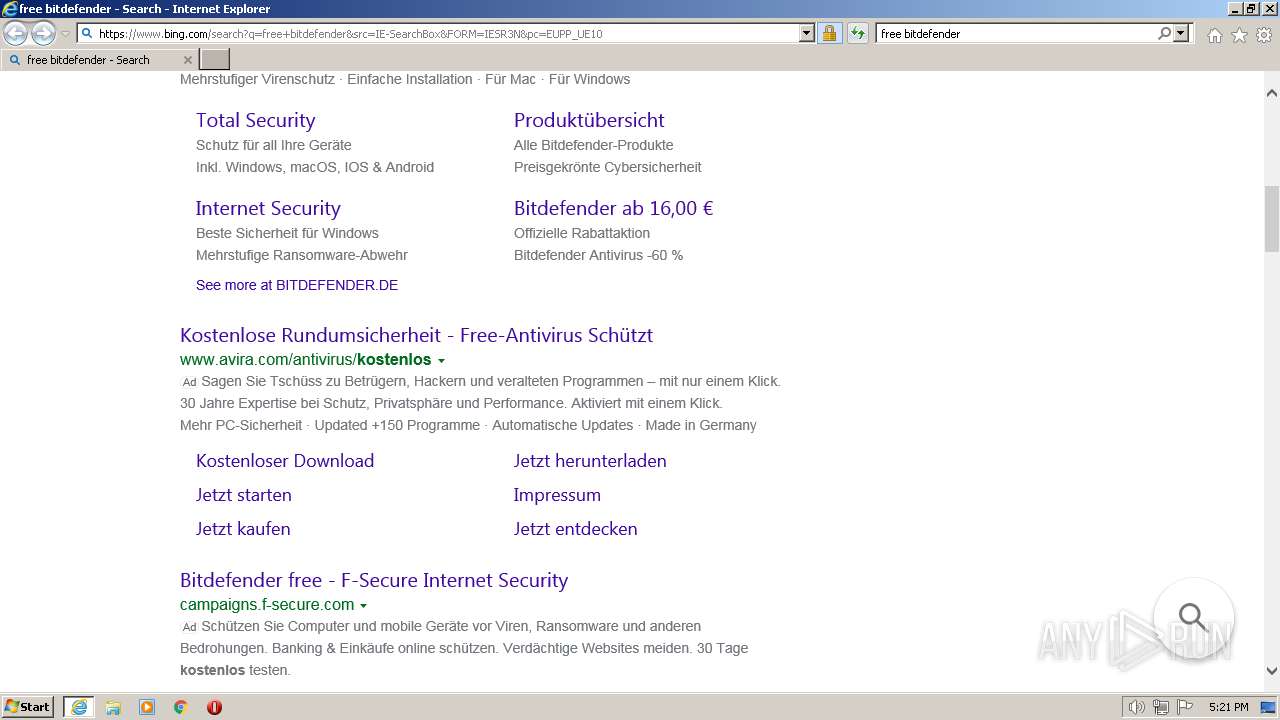
Task: Open Bitdefender free - F-Secure Internet Security result
Action: [374, 580]
